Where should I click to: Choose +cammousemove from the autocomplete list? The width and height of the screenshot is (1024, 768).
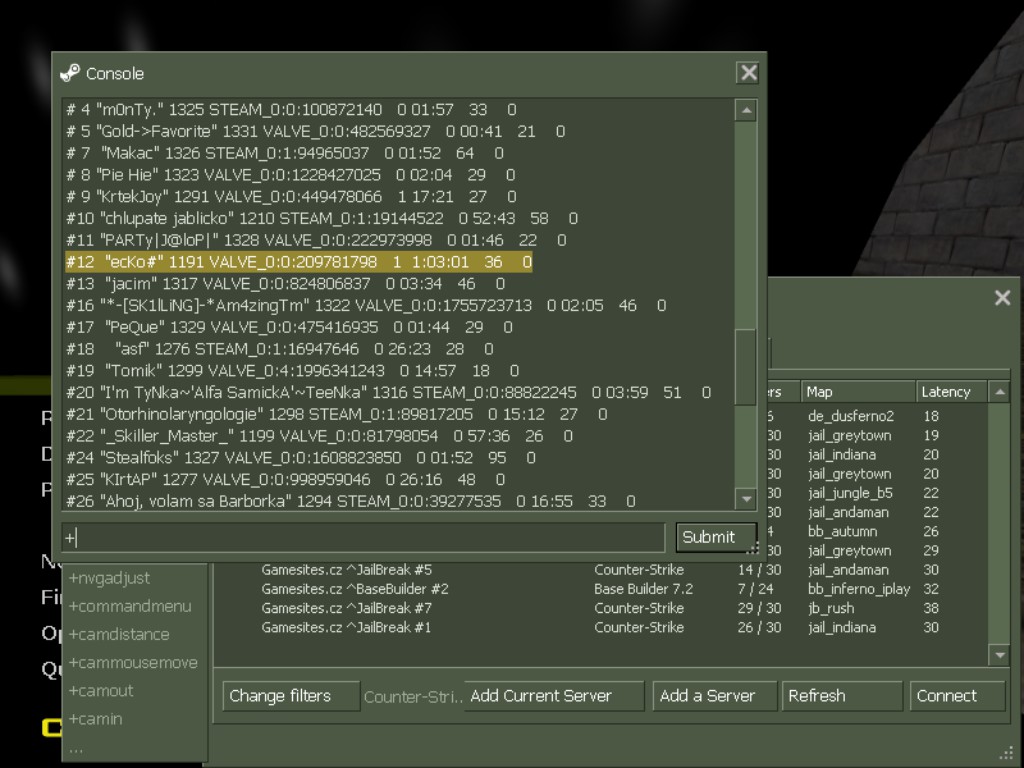pos(133,662)
